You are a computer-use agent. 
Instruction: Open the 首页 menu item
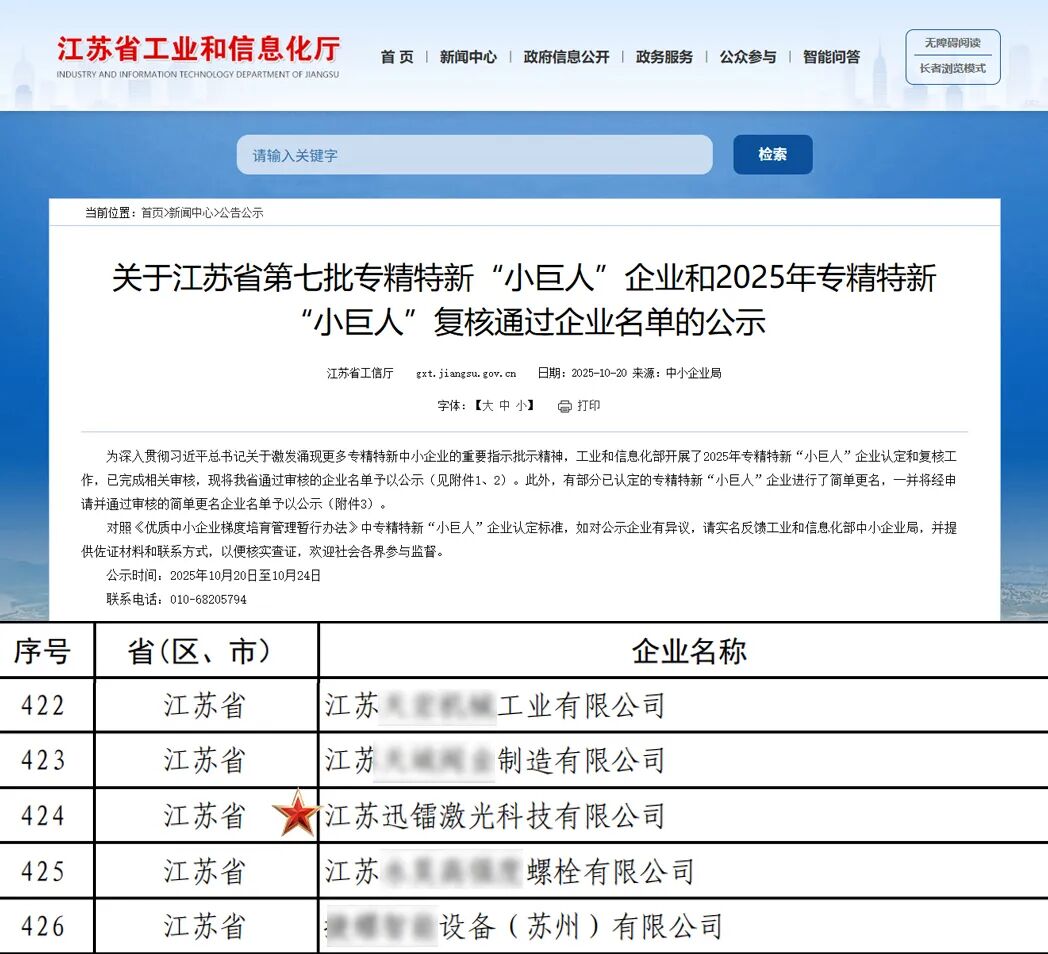point(399,57)
